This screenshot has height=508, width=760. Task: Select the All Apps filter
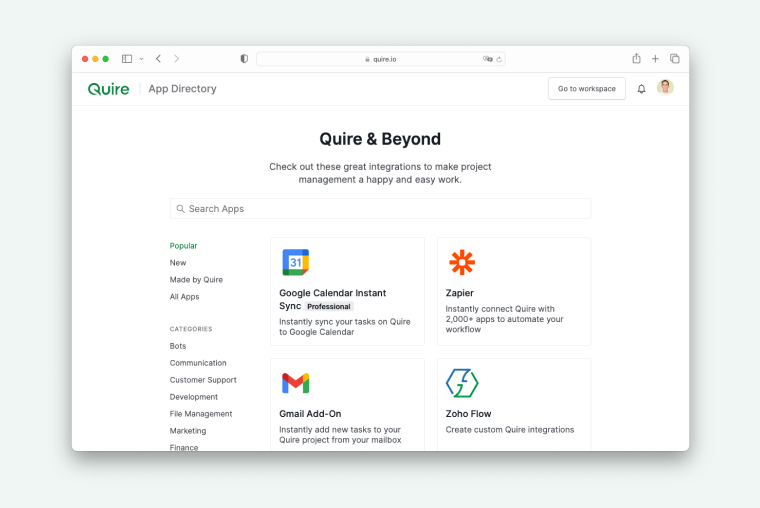184,297
